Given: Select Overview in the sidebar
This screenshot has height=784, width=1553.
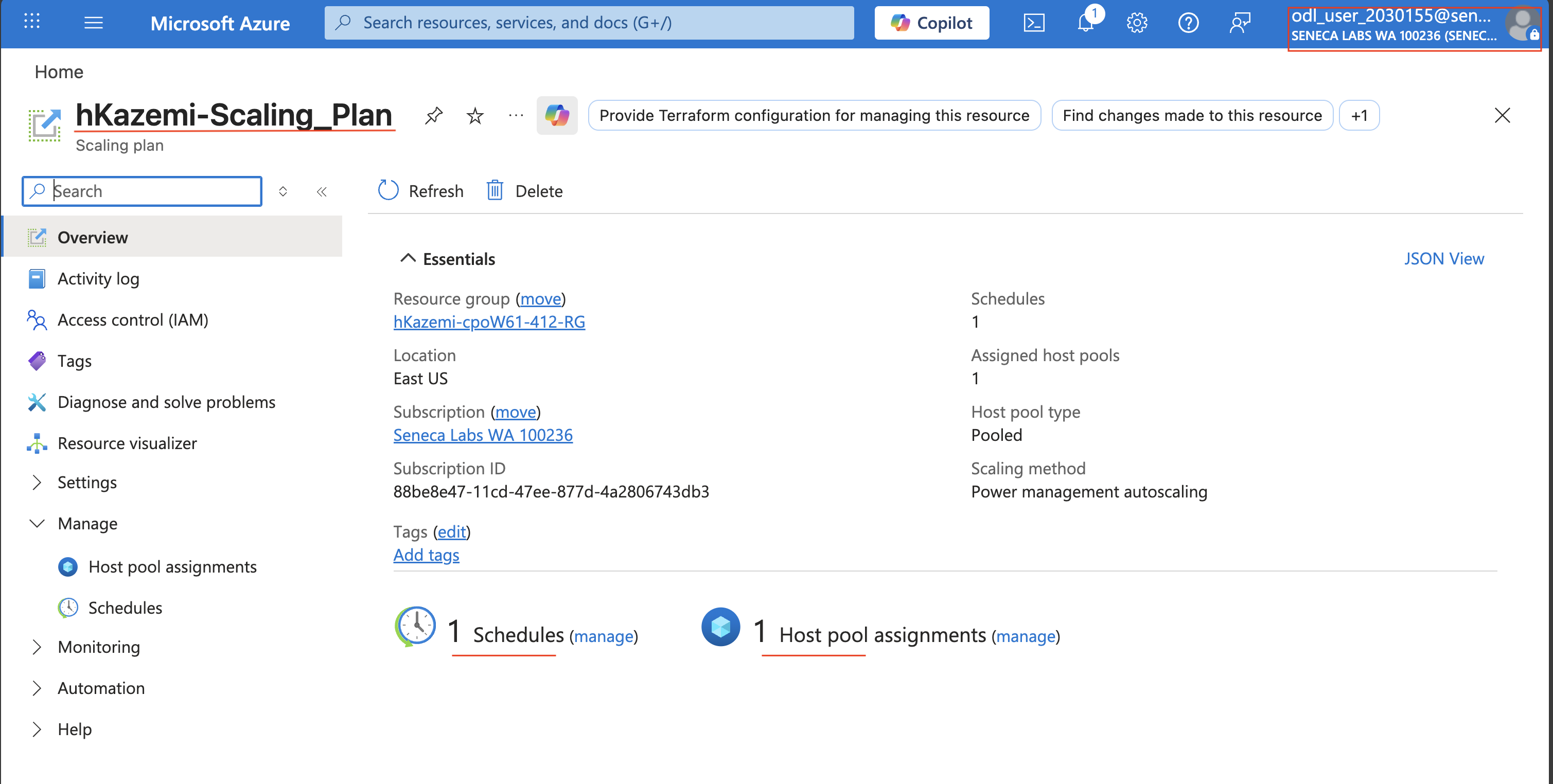Looking at the screenshot, I should [x=173, y=237].
